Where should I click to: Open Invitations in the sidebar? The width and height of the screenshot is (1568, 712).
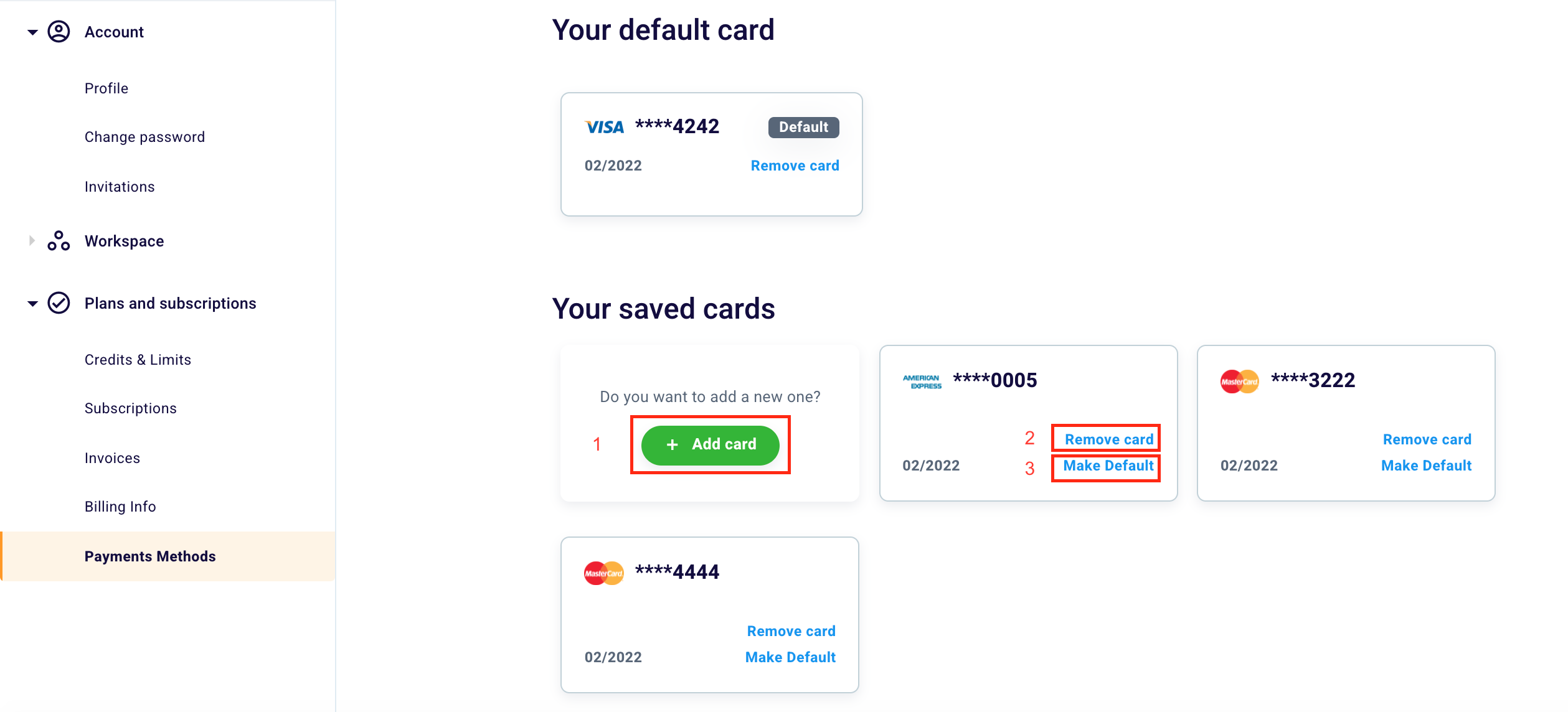pyautogui.click(x=120, y=187)
